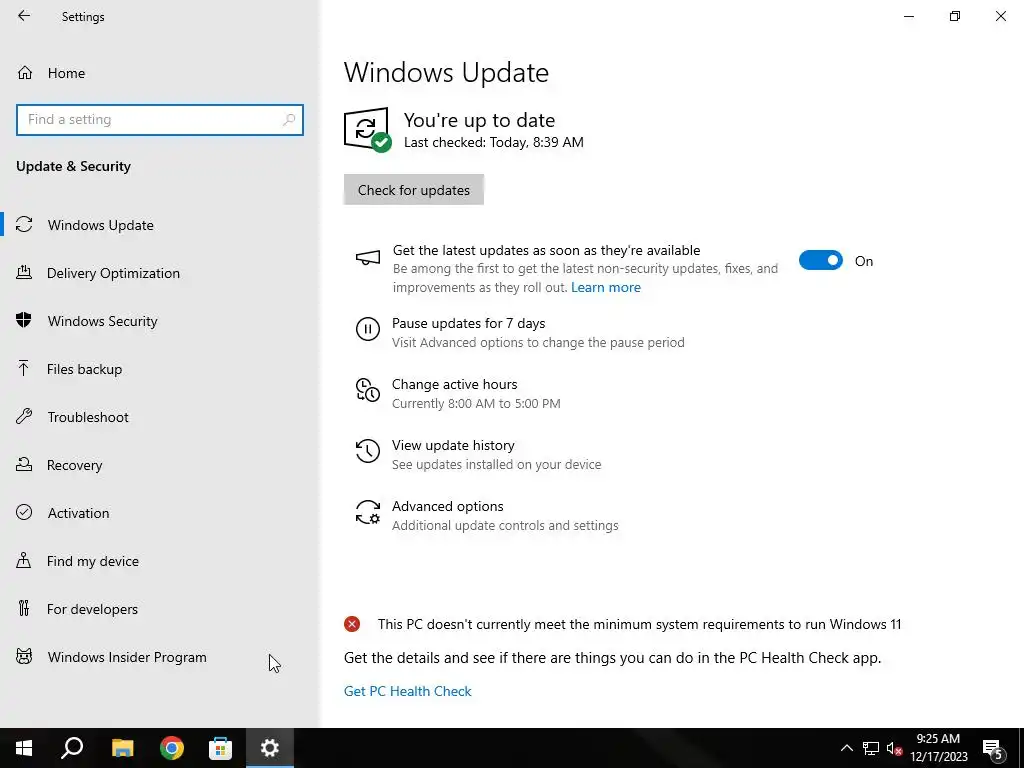Open For developers settings
The height and width of the screenshot is (768, 1024).
click(x=92, y=609)
